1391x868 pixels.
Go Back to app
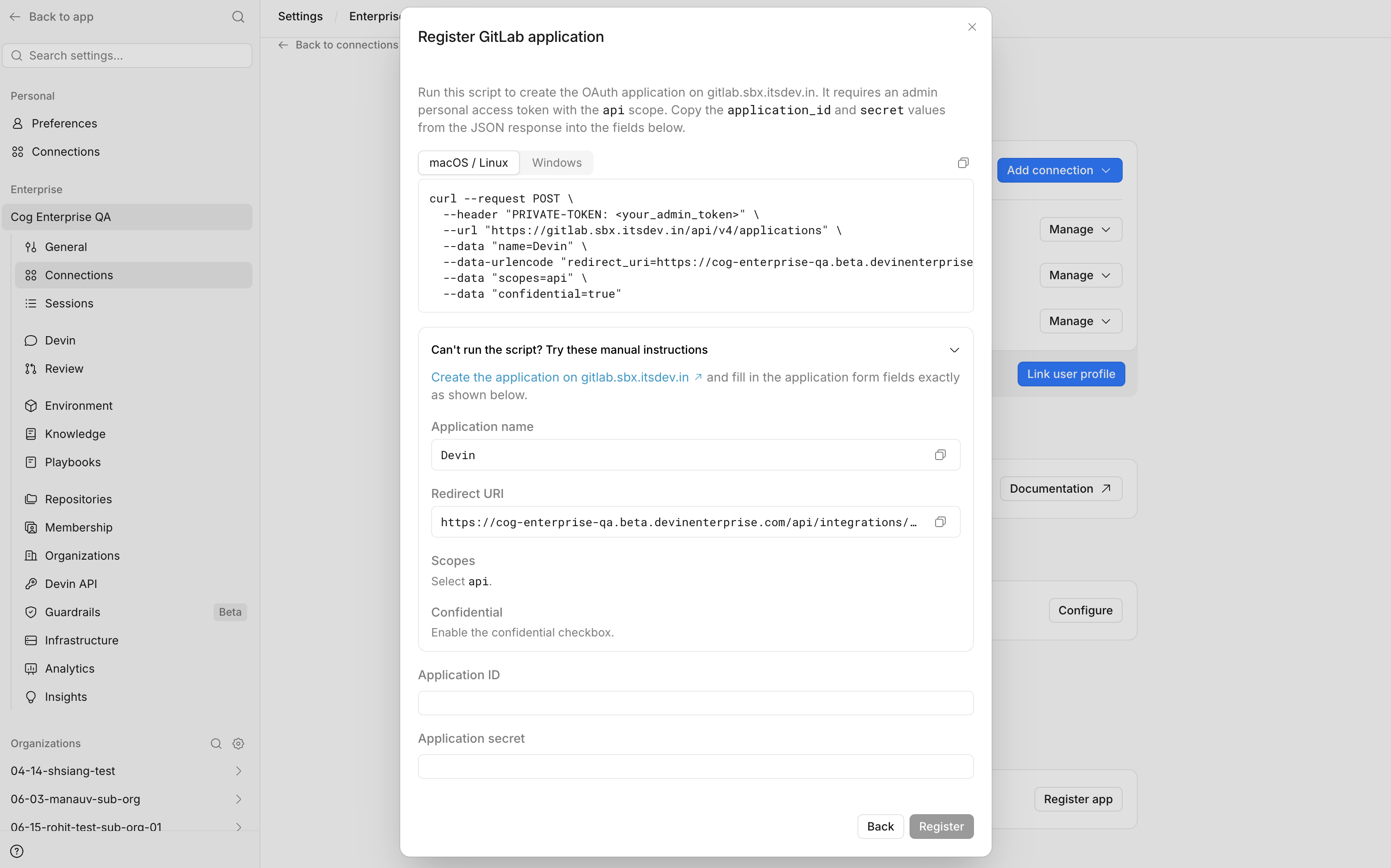tap(52, 17)
